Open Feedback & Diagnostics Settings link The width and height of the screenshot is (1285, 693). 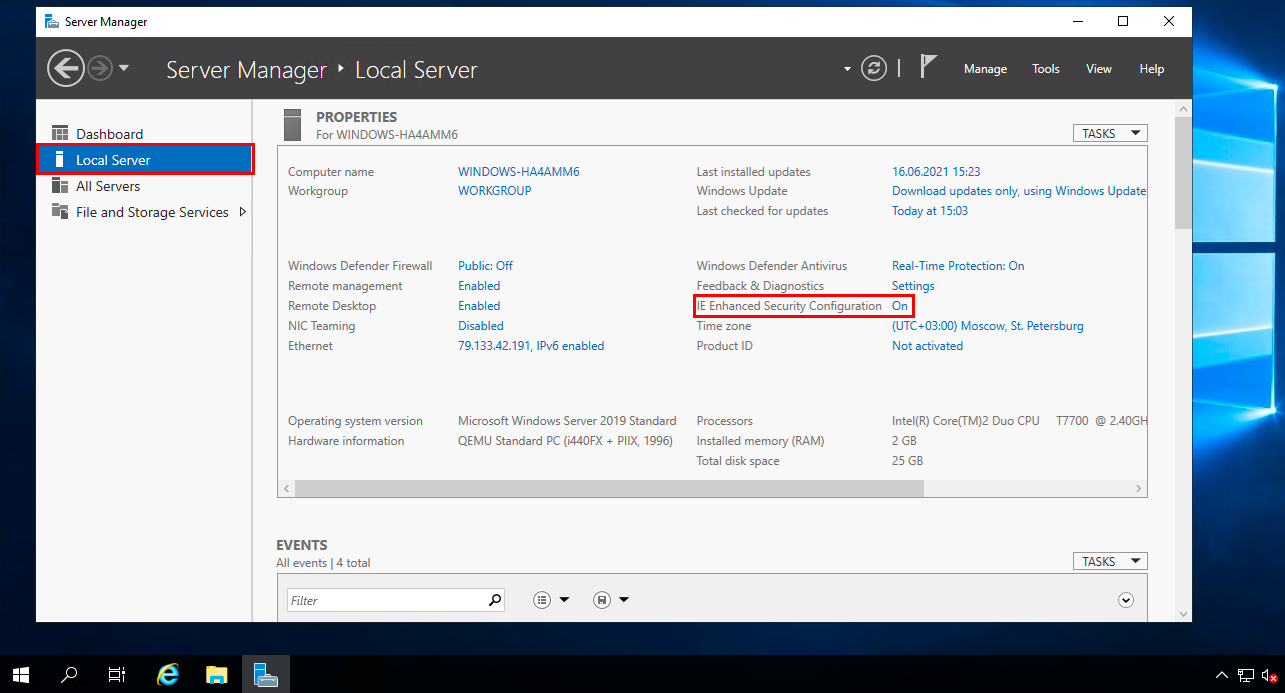[913, 286]
